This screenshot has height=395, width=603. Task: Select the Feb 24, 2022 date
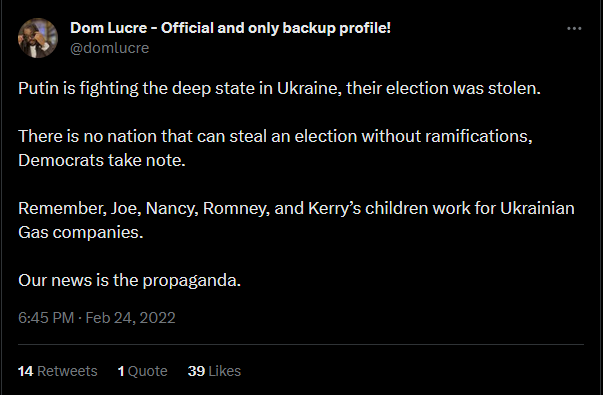point(130,318)
